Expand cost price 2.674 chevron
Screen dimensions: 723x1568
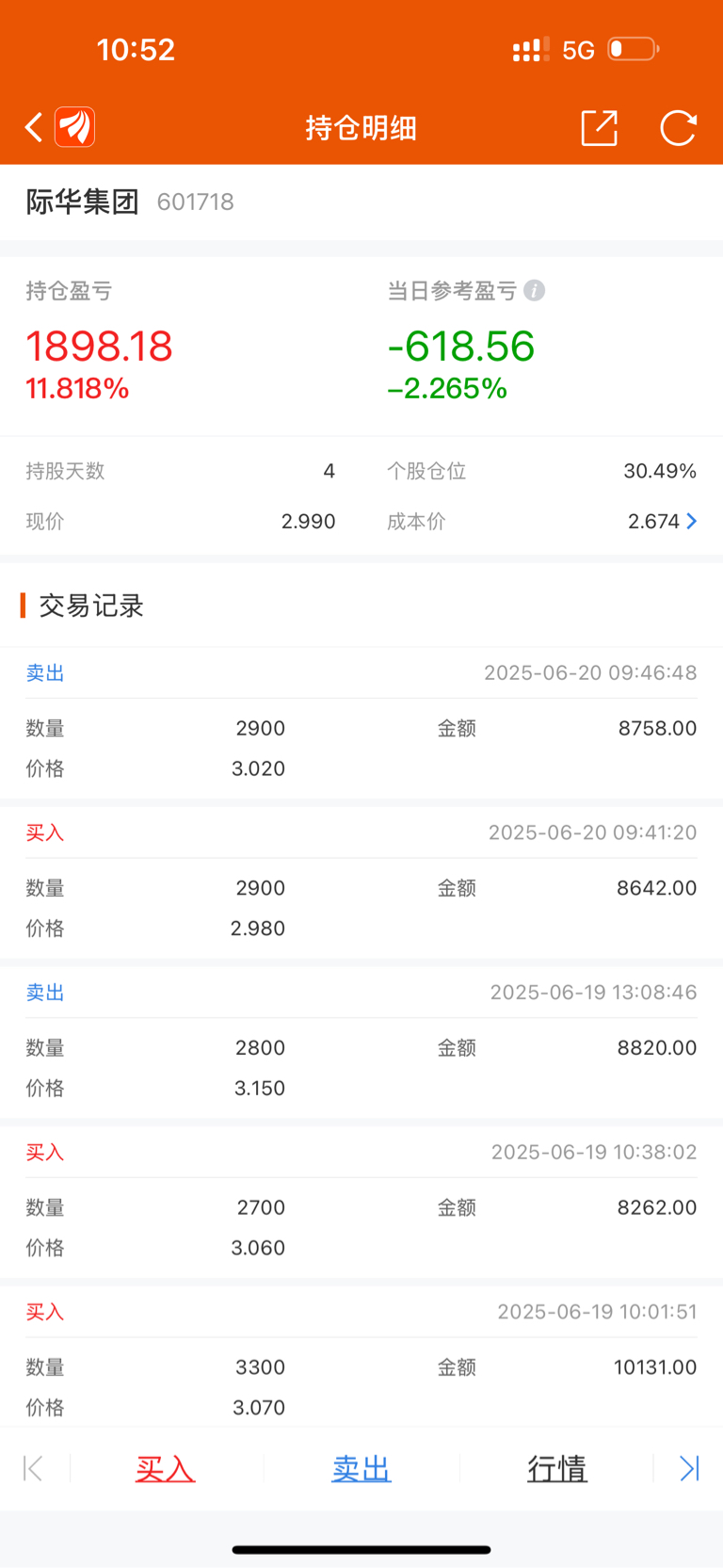point(692,521)
